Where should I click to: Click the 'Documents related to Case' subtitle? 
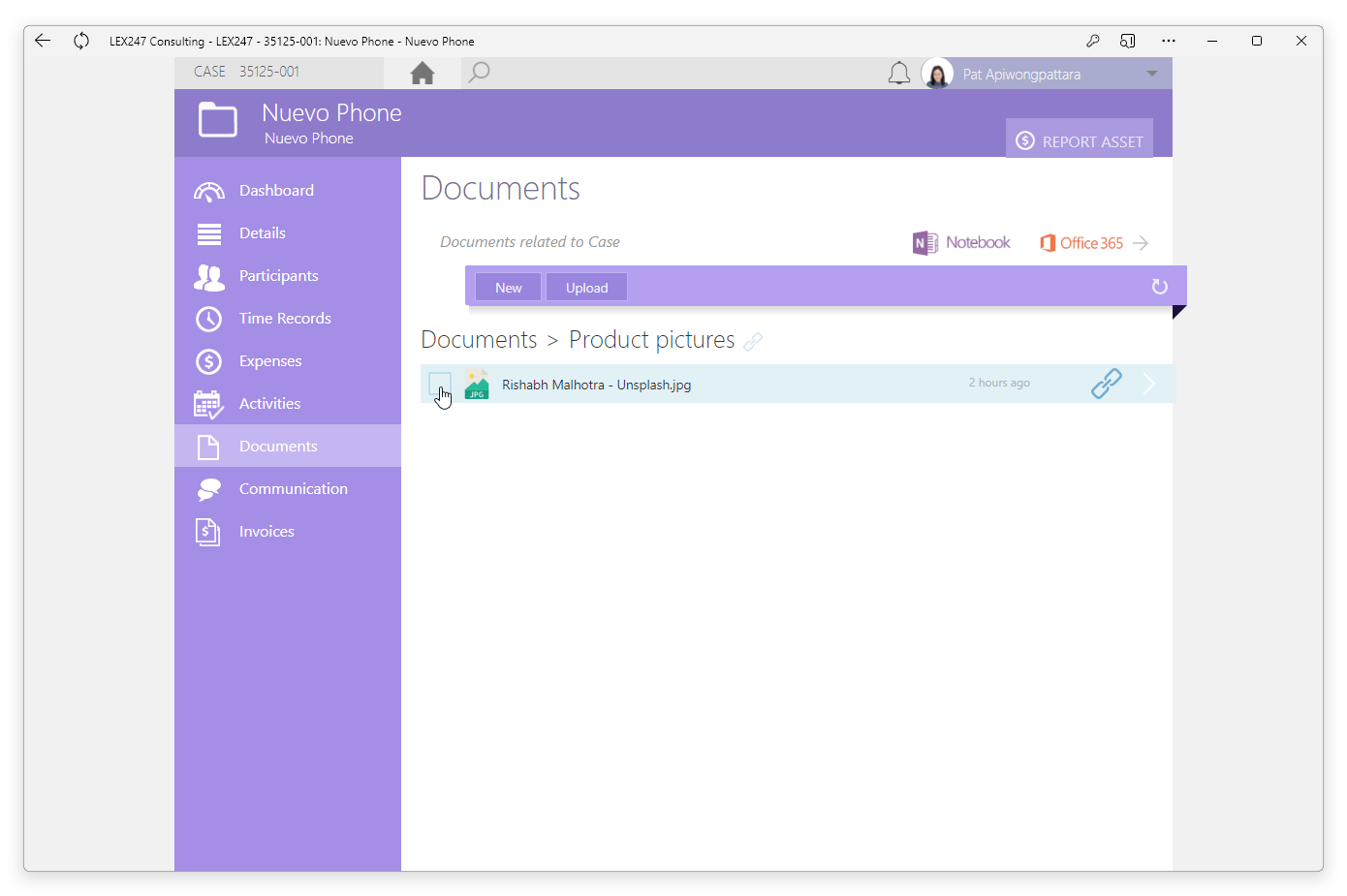(x=530, y=242)
